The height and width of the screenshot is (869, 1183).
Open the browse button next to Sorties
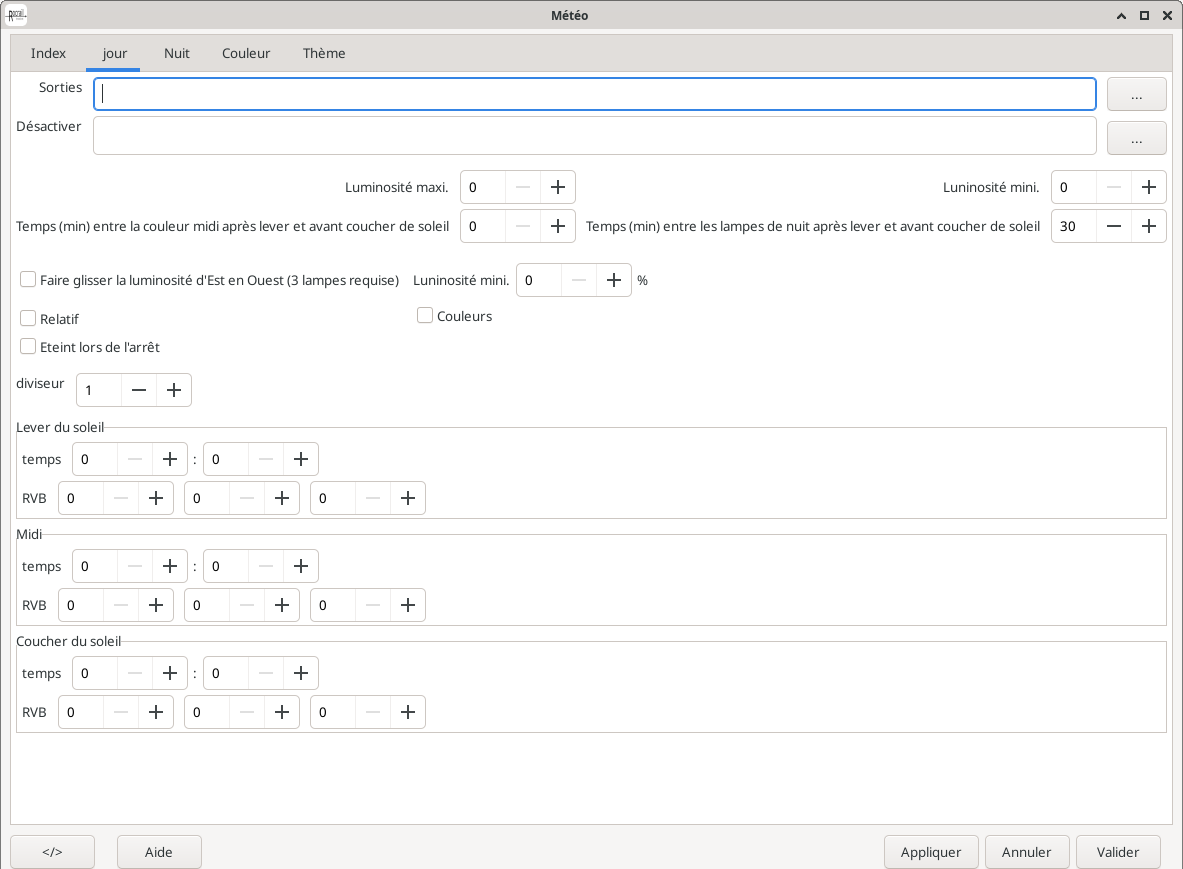click(1136, 94)
